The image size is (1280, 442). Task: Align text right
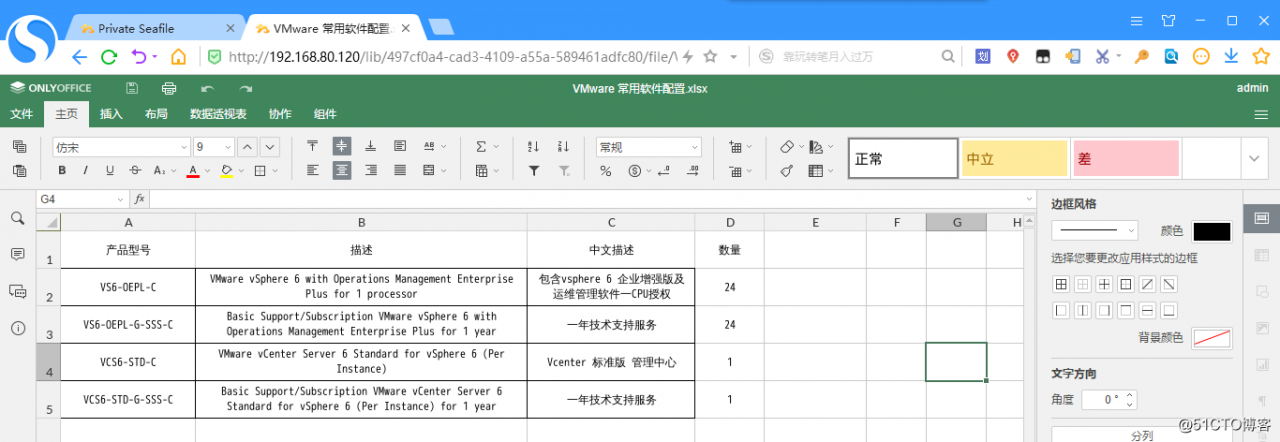(371, 171)
